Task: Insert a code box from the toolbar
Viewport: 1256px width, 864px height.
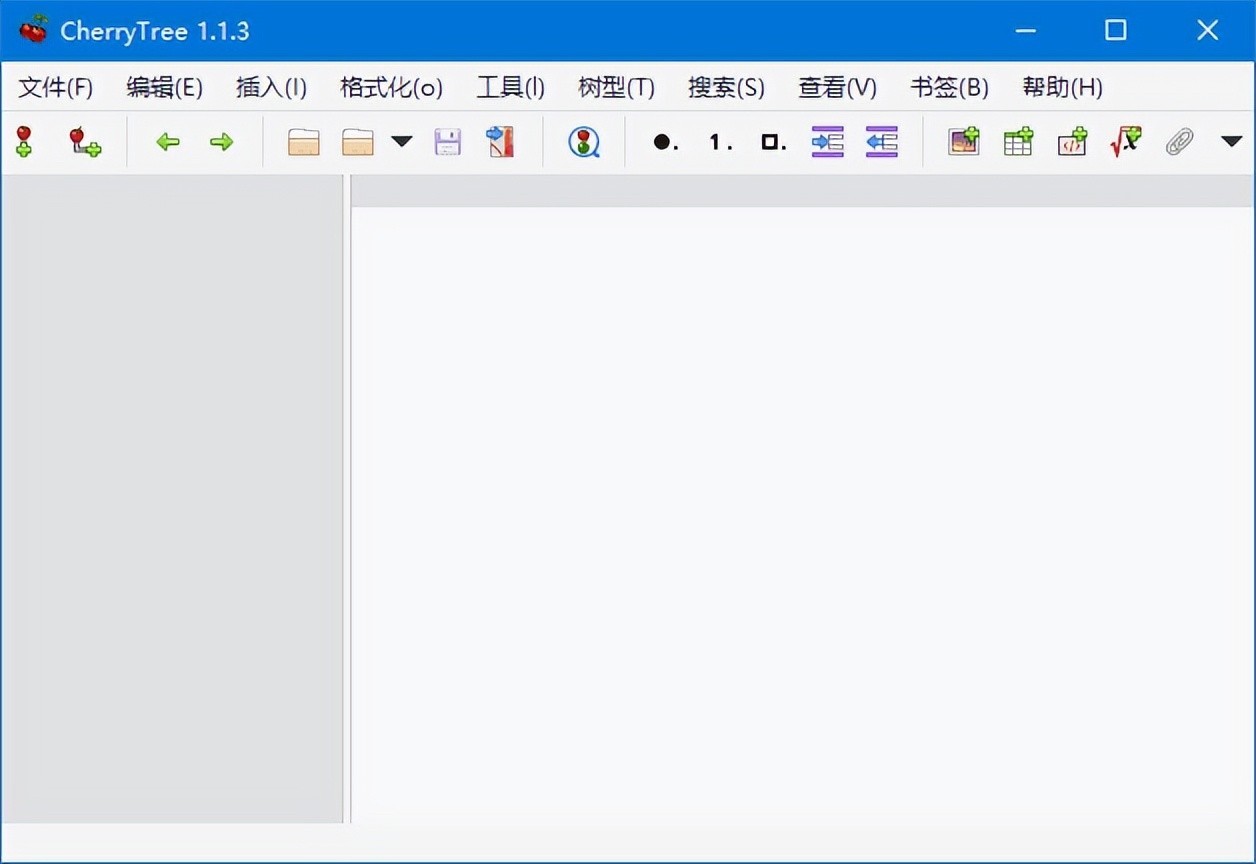Action: (1072, 142)
